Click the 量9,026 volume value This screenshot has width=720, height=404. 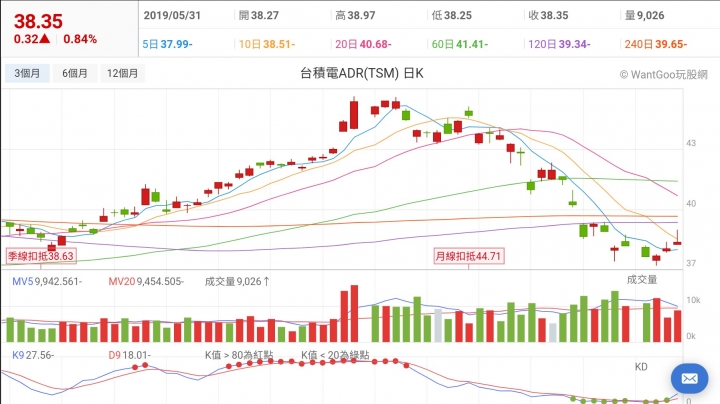pyautogui.click(x=645, y=15)
